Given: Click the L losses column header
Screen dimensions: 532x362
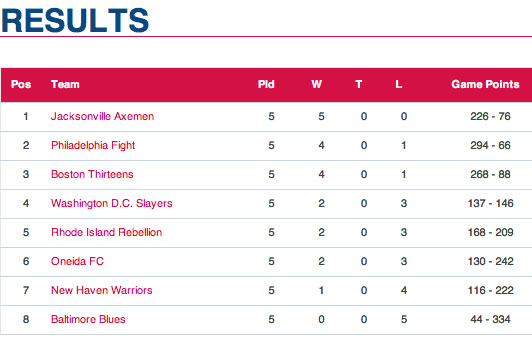Looking at the screenshot, I should [x=399, y=84].
